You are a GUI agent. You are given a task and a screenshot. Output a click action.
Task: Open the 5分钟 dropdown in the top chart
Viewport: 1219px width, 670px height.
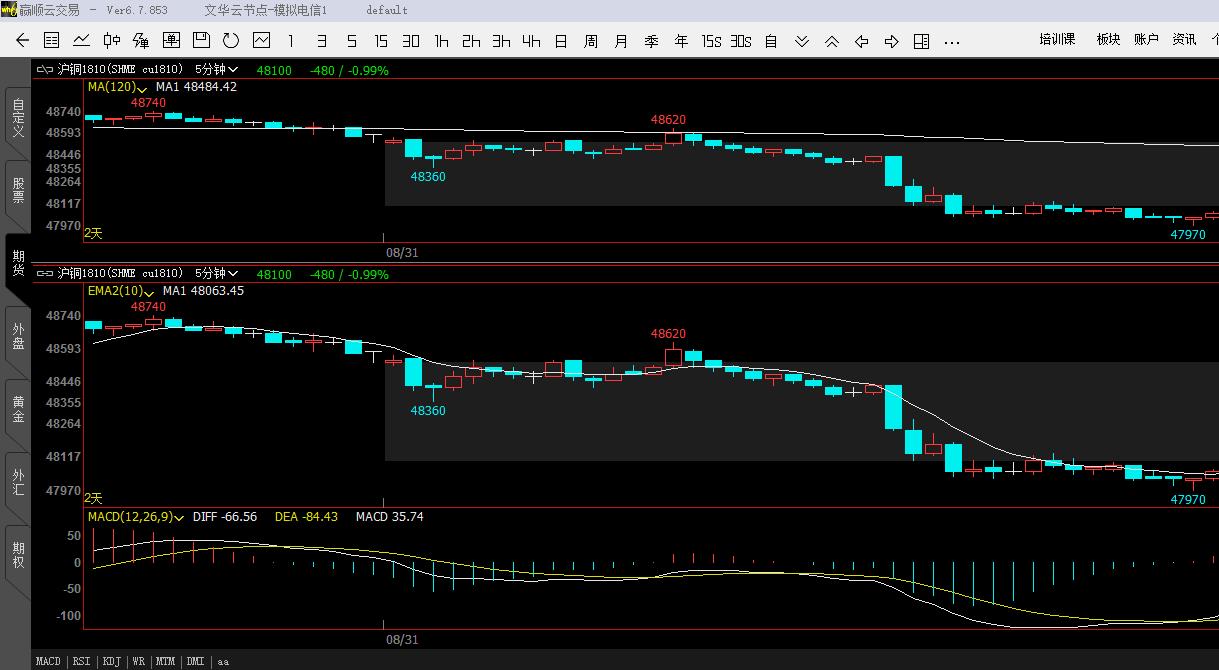(216, 70)
